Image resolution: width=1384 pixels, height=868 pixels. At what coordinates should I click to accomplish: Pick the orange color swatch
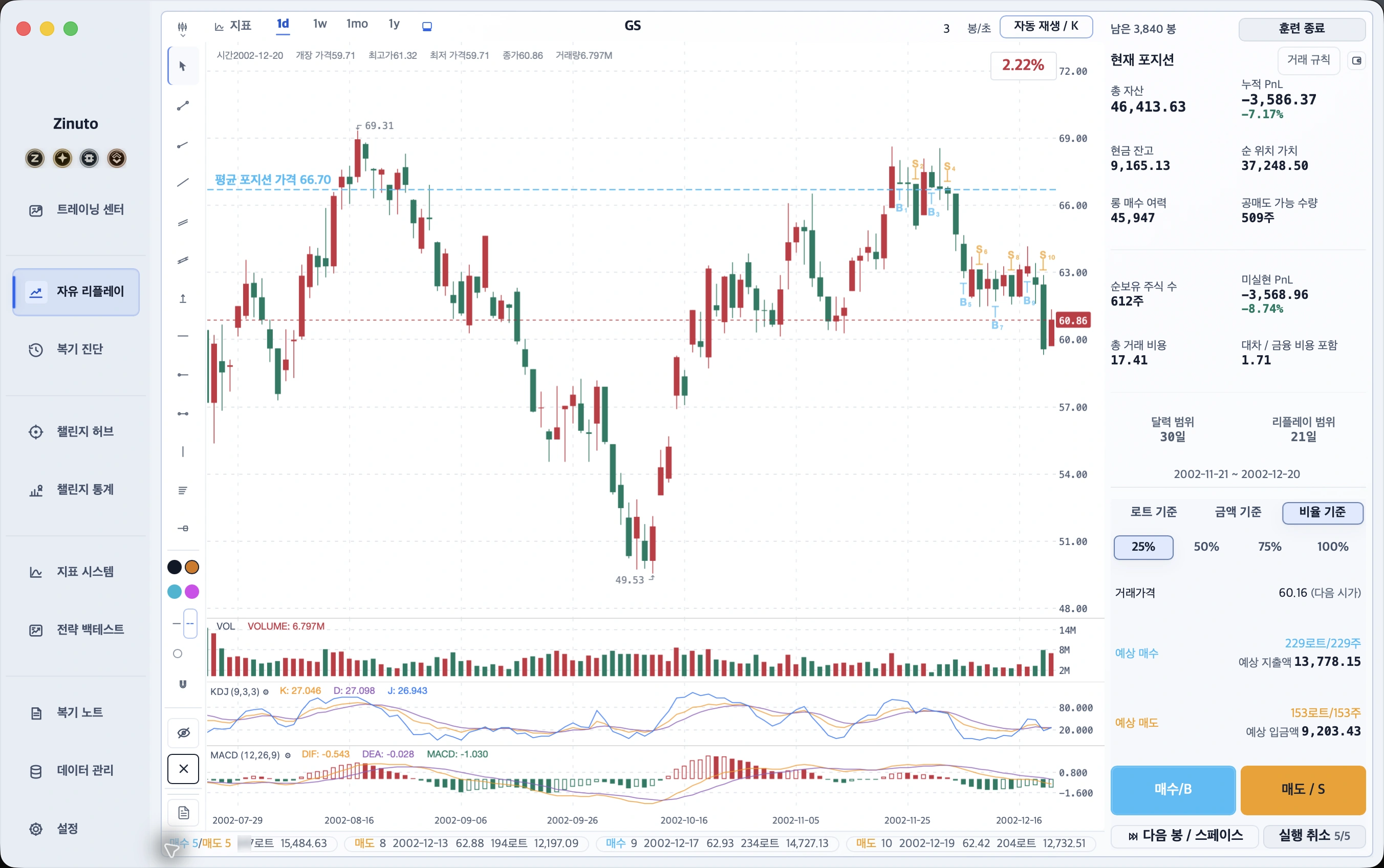point(192,567)
